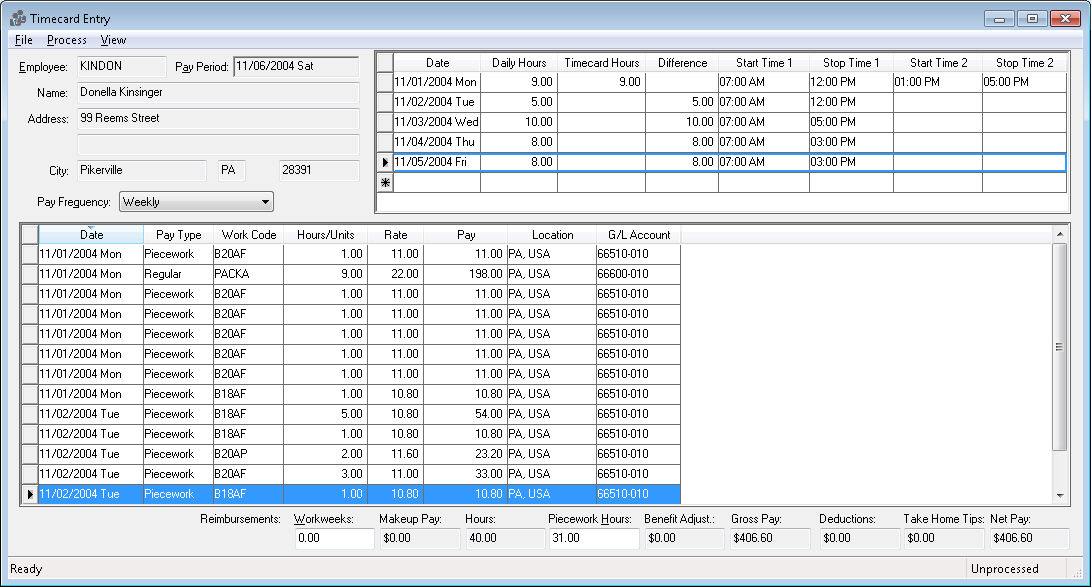1091x587 pixels.
Task: Click the Start Time 1 cell showing 07:00 AM Monday
Action: tap(763, 82)
